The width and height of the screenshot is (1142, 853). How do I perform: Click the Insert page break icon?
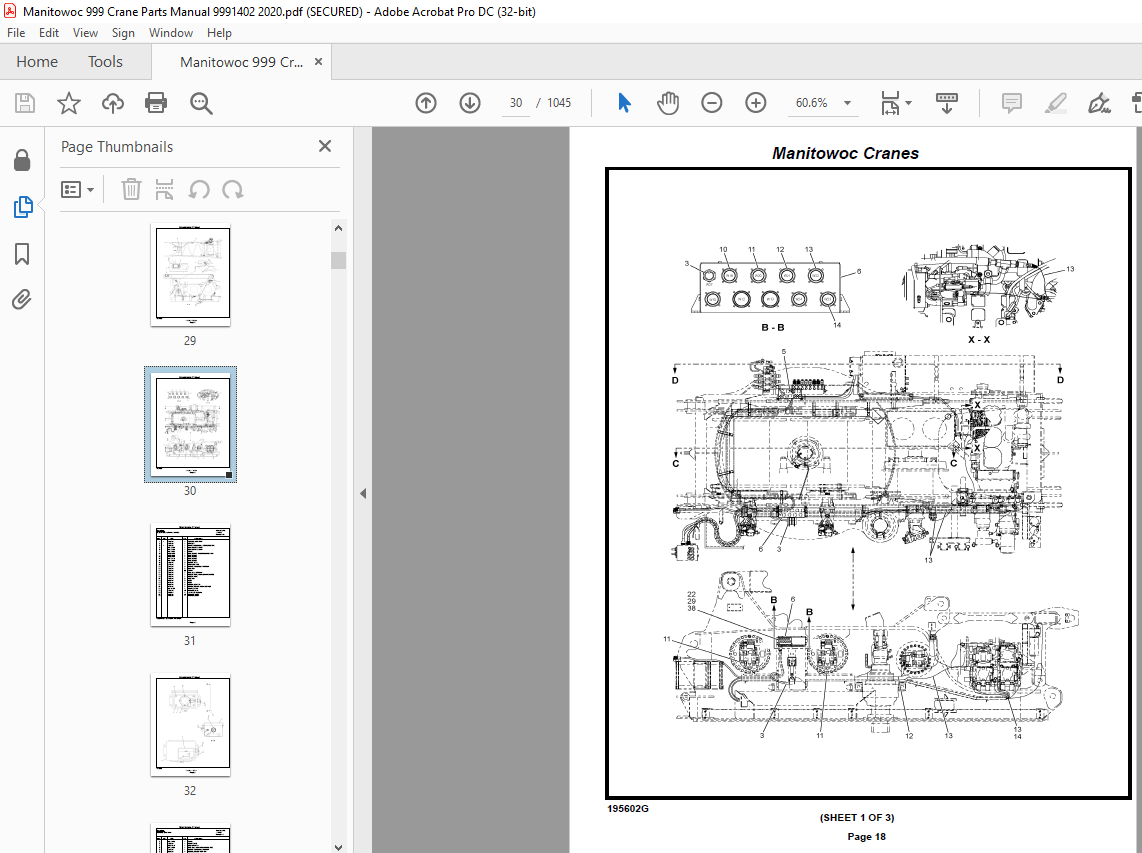(x=165, y=189)
